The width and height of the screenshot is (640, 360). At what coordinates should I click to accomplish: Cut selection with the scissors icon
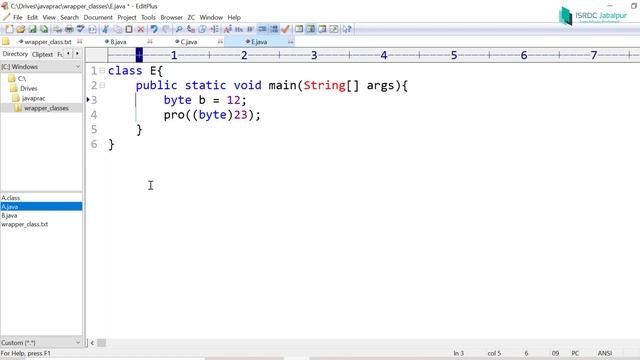click(105, 29)
